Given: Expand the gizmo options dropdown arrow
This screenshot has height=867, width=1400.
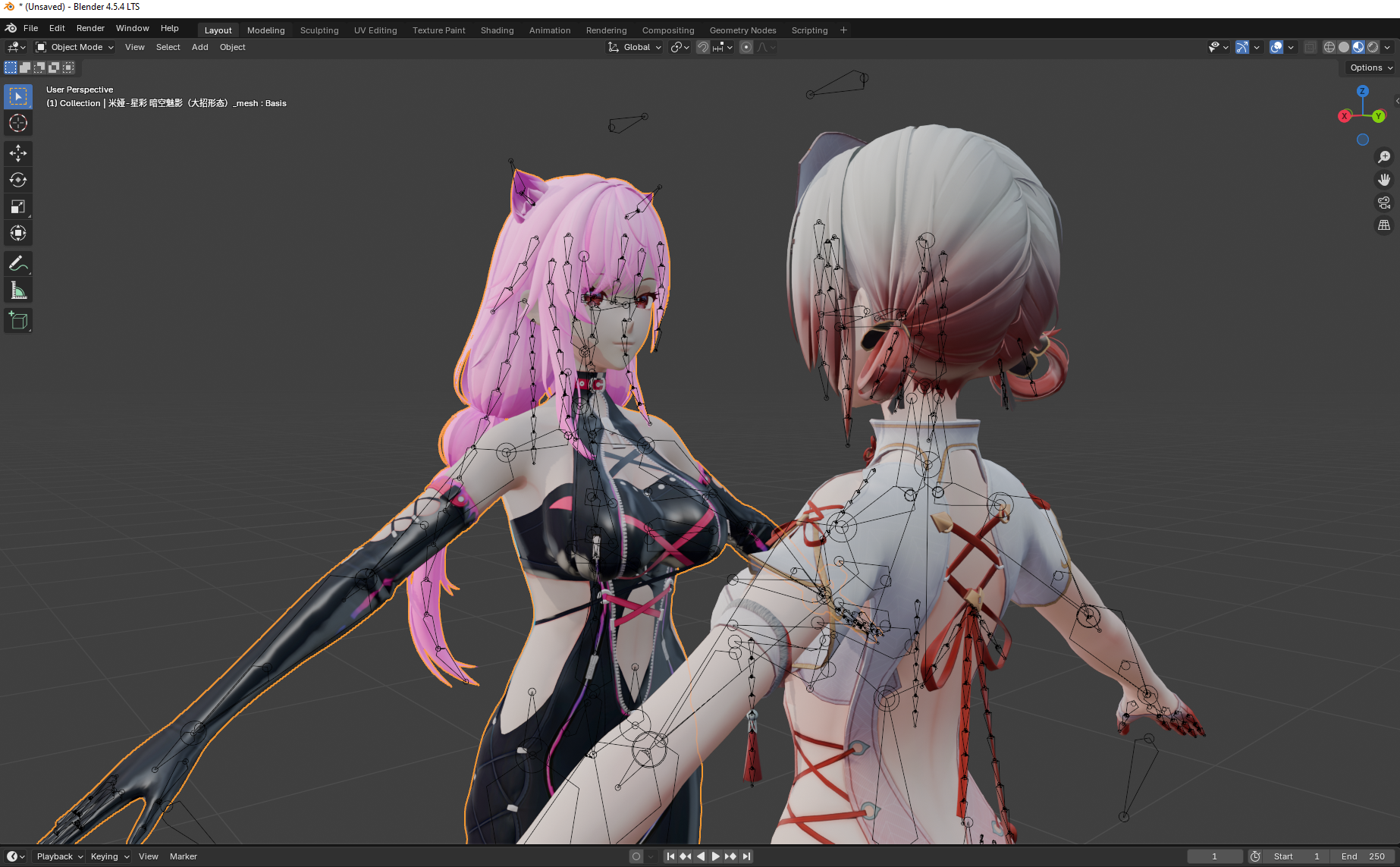Looking at the screenshot, I should (1257, 47).
